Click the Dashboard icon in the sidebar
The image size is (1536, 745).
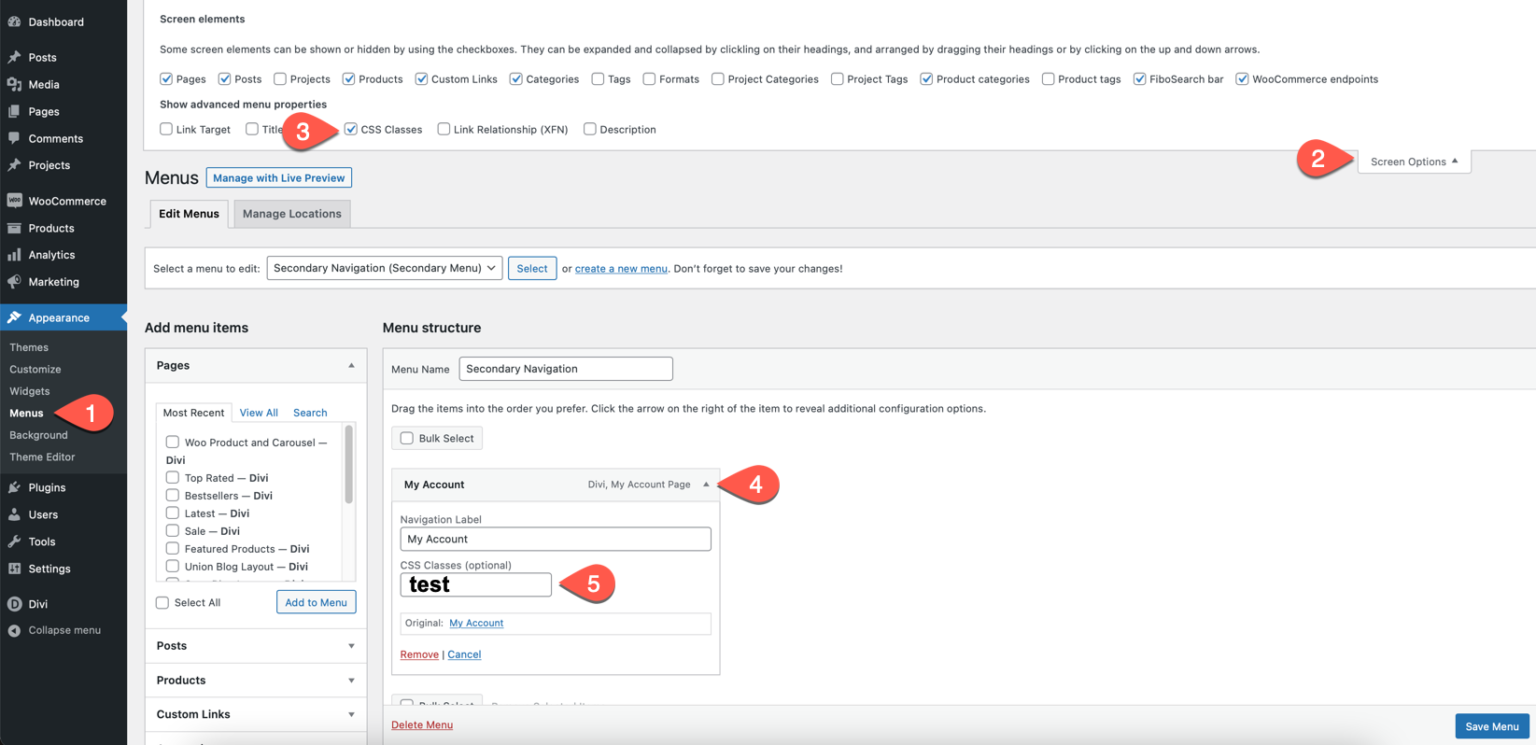(x=14, y=22)
